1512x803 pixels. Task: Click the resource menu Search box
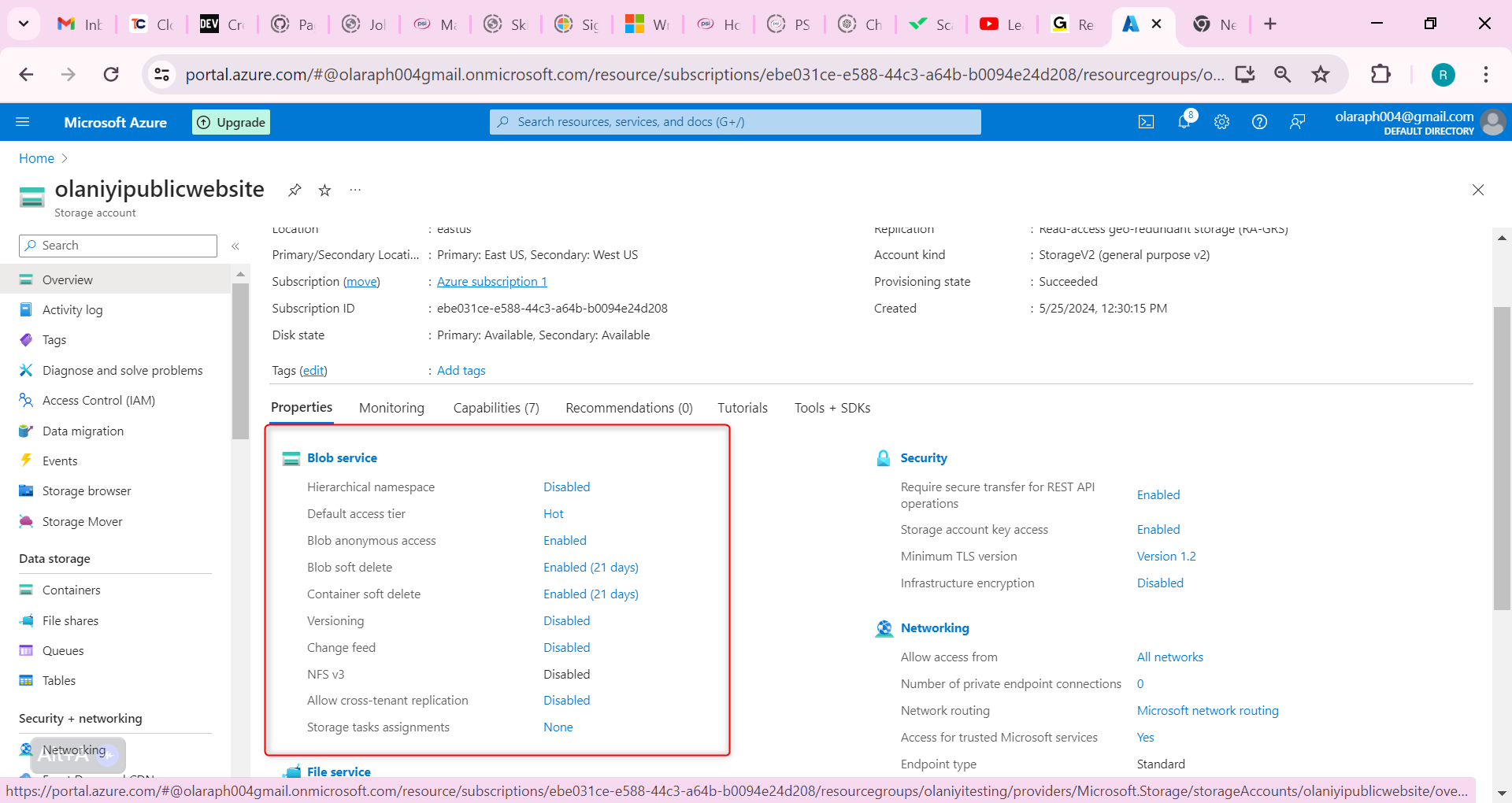coord(118,246)
